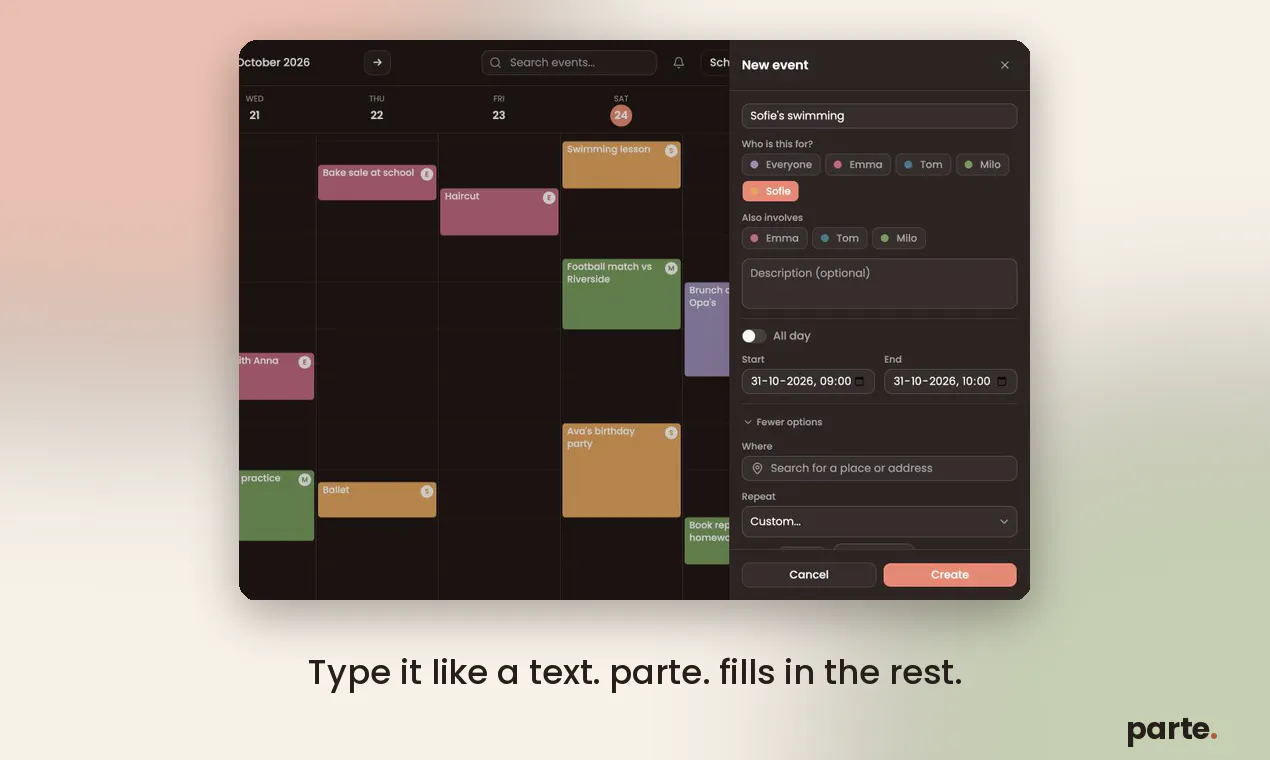This screenshot has width=1270, height=760.
Task: Open the Start date calendar picker icon
Action: coord(860,381)
